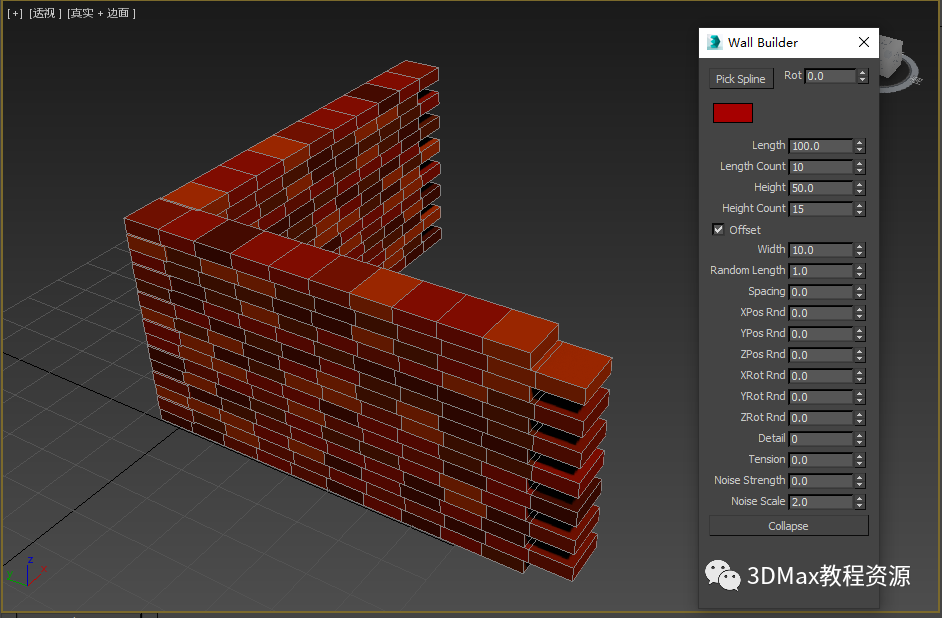
Task: Open the viewport [+] general menu
Action: [14, 13]
